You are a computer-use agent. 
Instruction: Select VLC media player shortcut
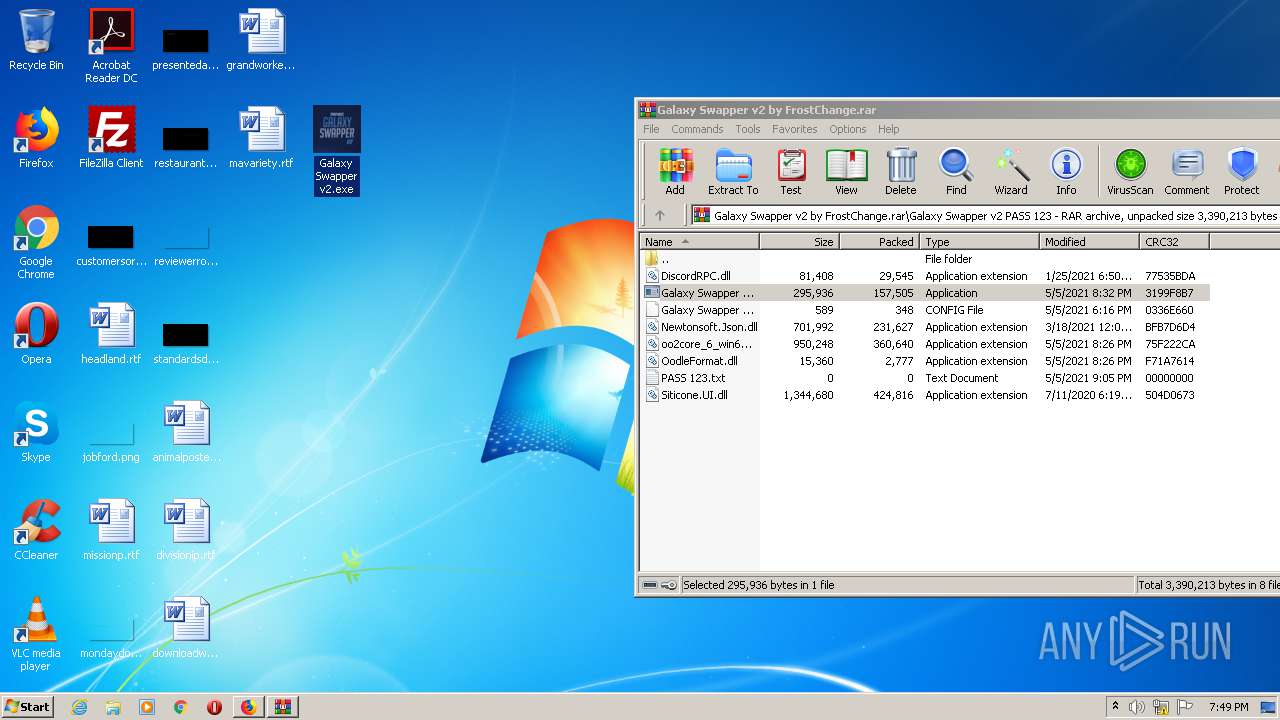click(36, 634)
